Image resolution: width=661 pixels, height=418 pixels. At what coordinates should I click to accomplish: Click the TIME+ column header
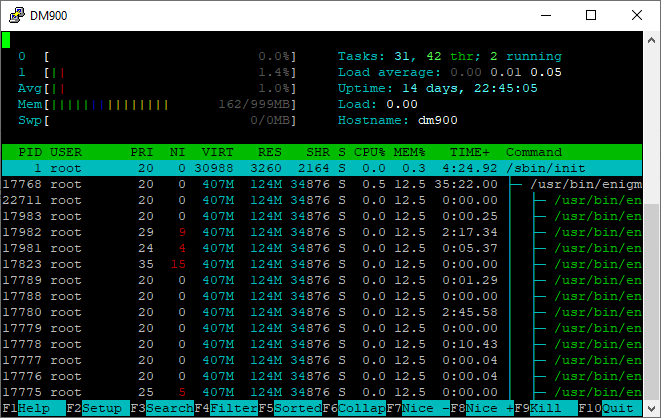[466, 151]
